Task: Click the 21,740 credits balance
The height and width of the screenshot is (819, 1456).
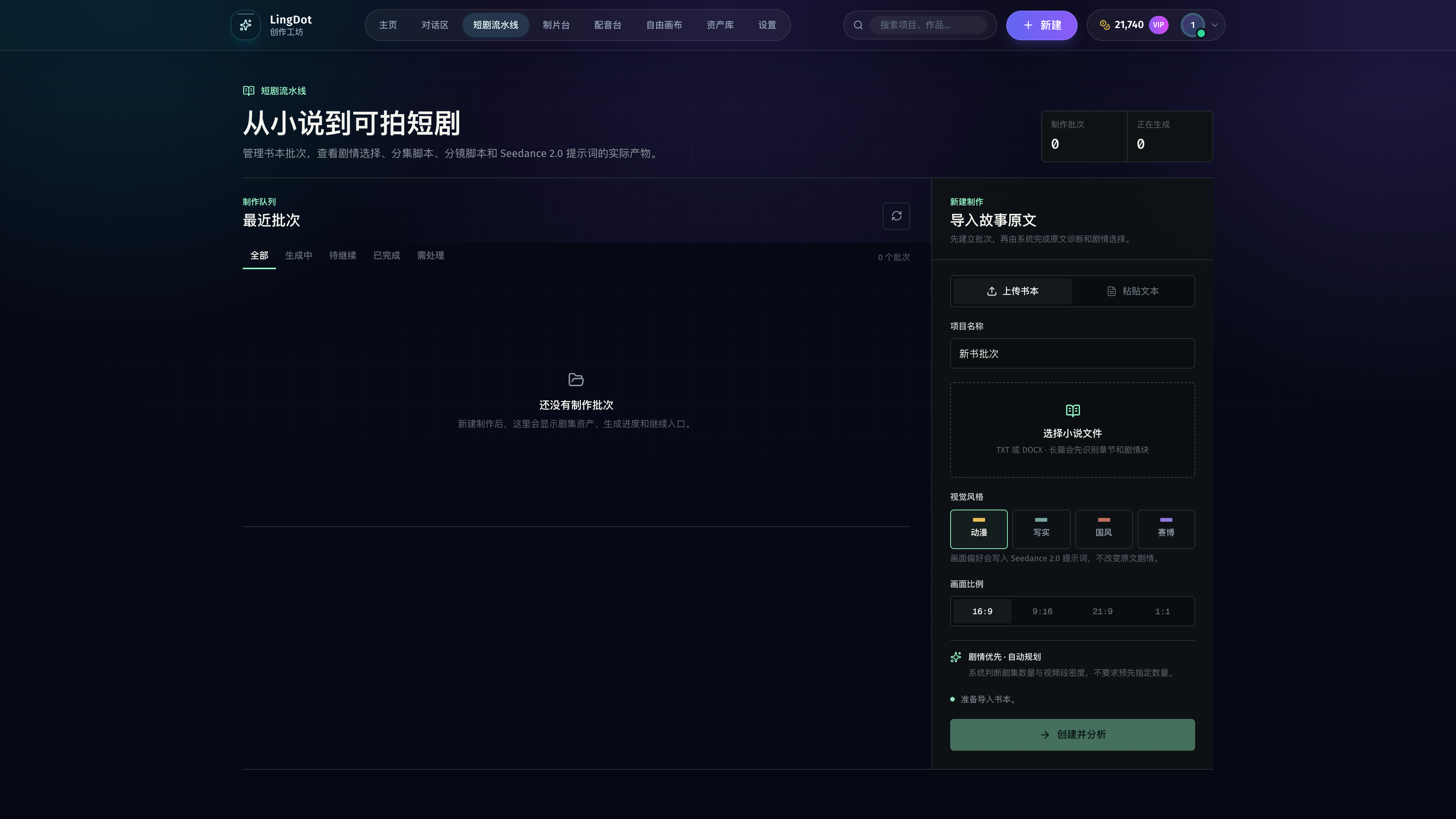Action: coord(1129,25)
